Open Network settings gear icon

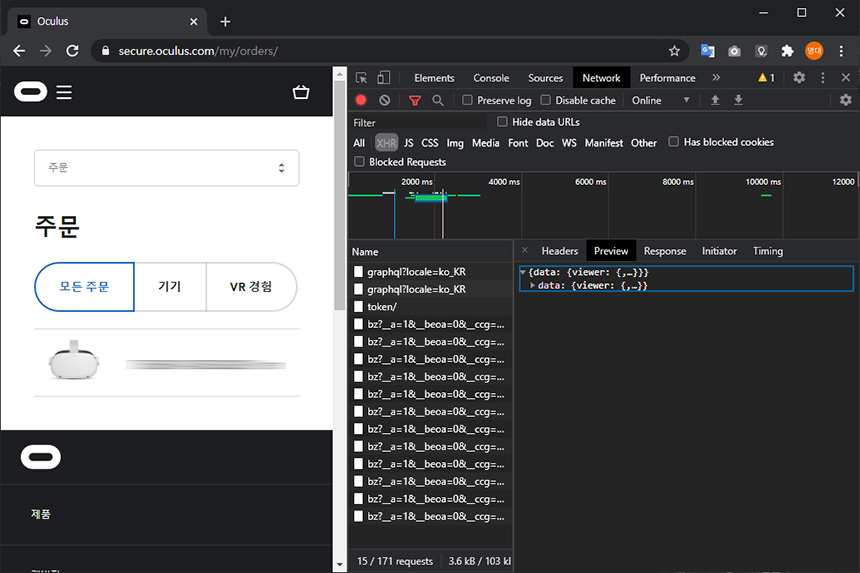[846, 100]
